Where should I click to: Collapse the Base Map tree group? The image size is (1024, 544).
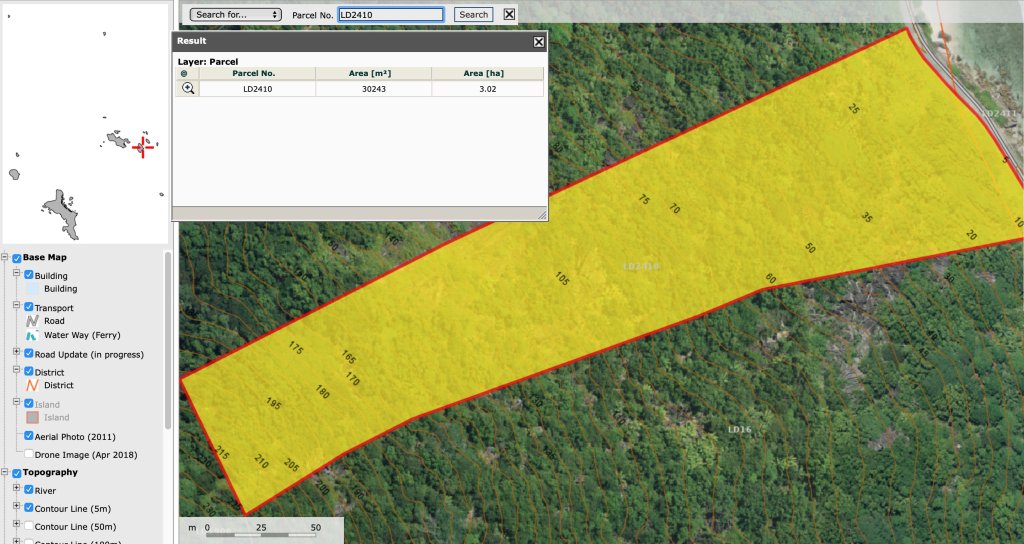[x=5, y=257]
